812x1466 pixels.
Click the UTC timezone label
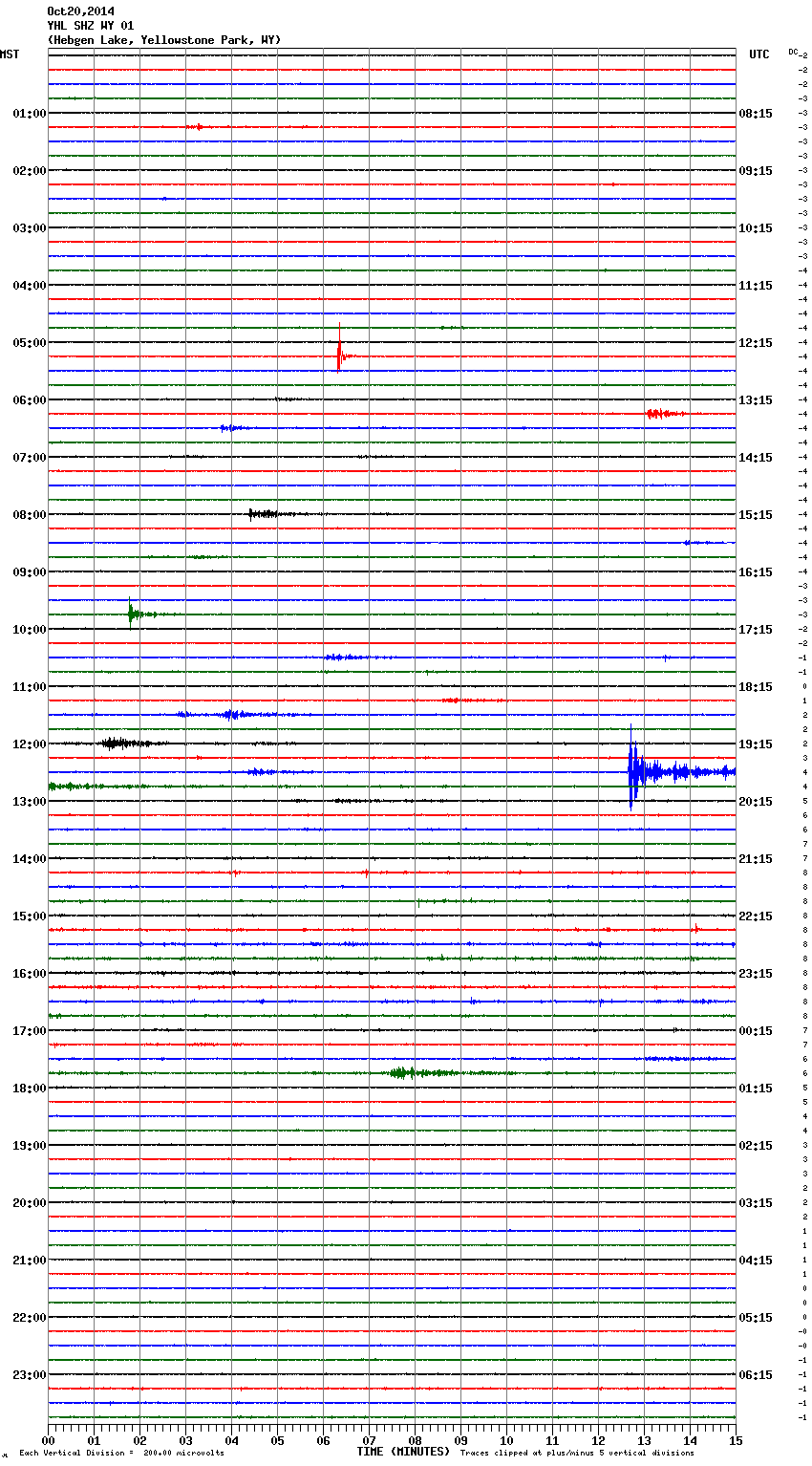tap(759, 54)
